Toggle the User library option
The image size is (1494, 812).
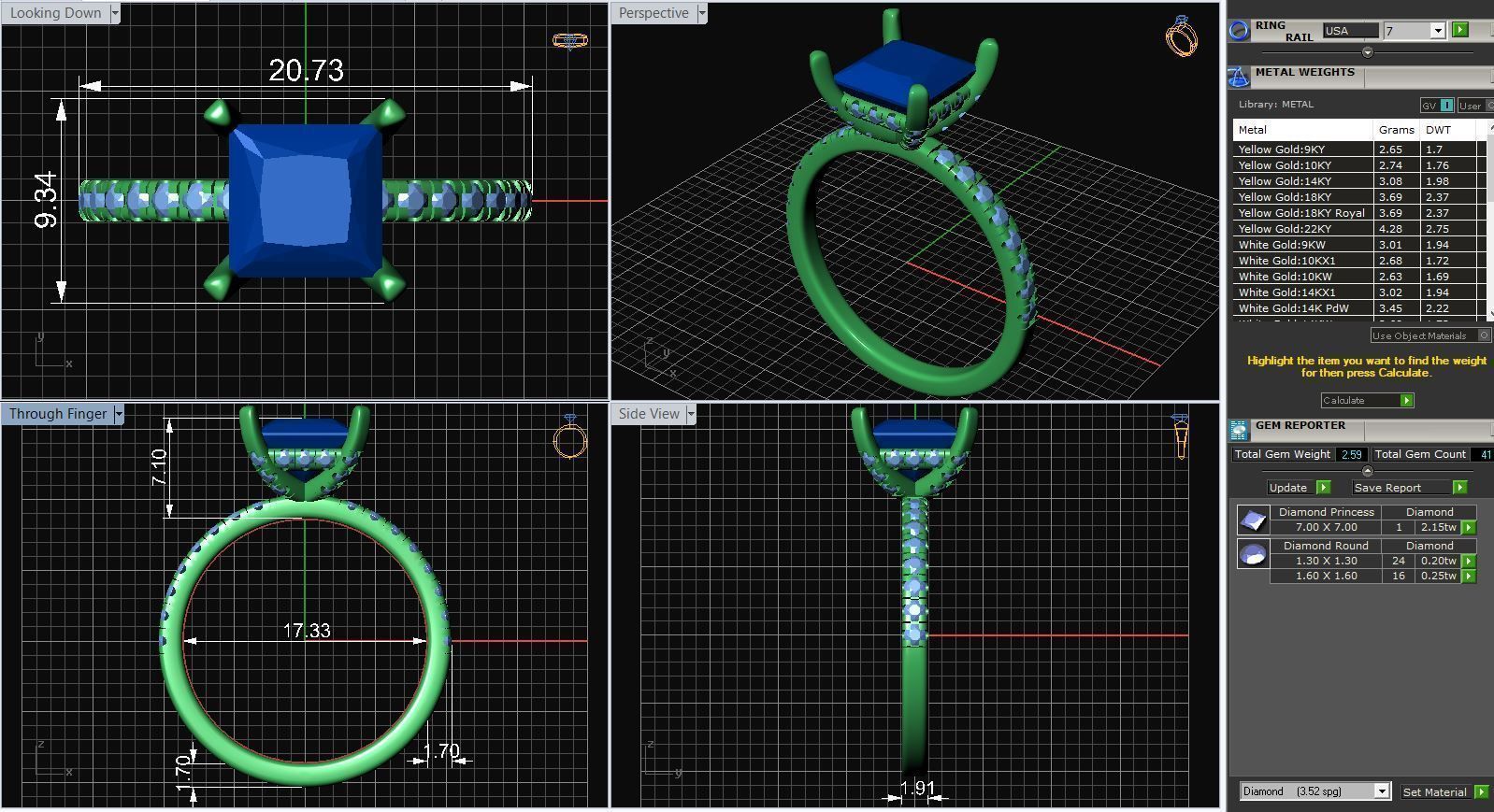click(x=1475, y=106)
